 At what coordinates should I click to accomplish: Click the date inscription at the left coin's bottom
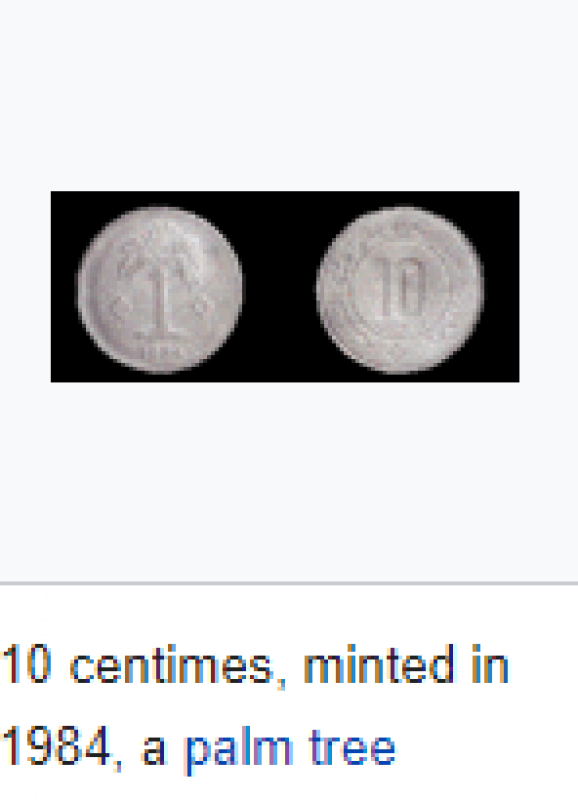point(162,353)
